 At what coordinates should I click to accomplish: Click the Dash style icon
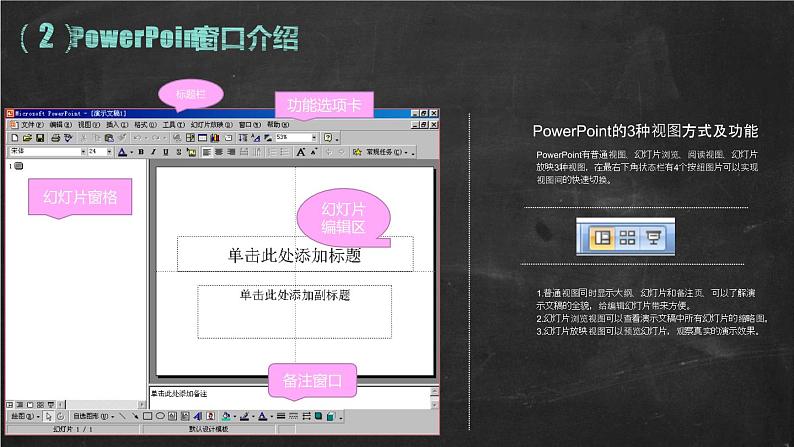293,416
